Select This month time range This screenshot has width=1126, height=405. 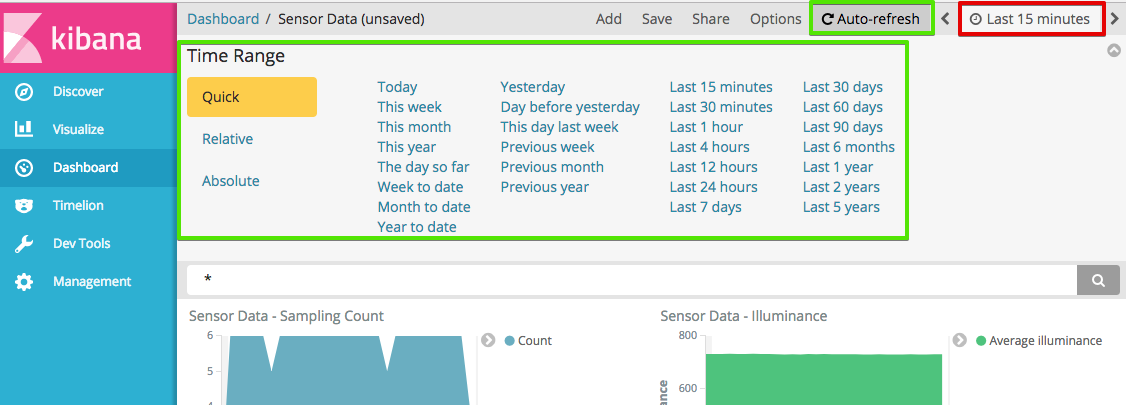point(414,127)
